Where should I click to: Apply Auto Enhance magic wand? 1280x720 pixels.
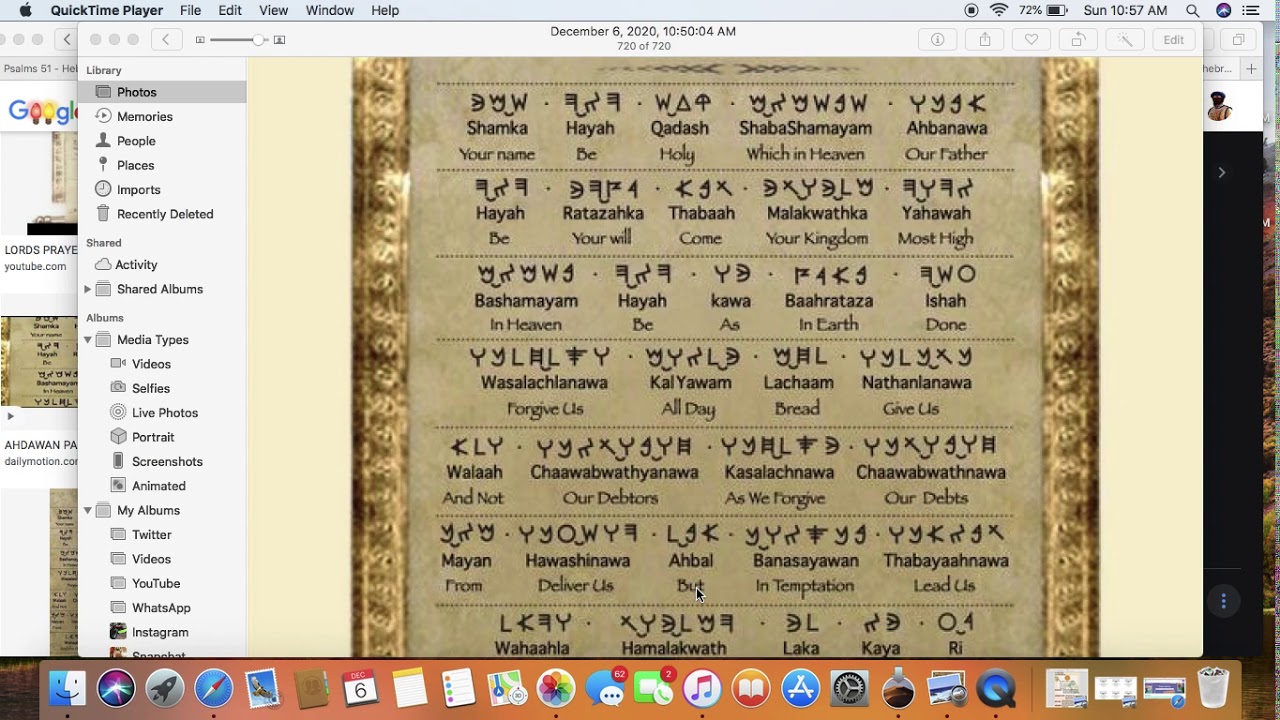(x=1125, y=40)
